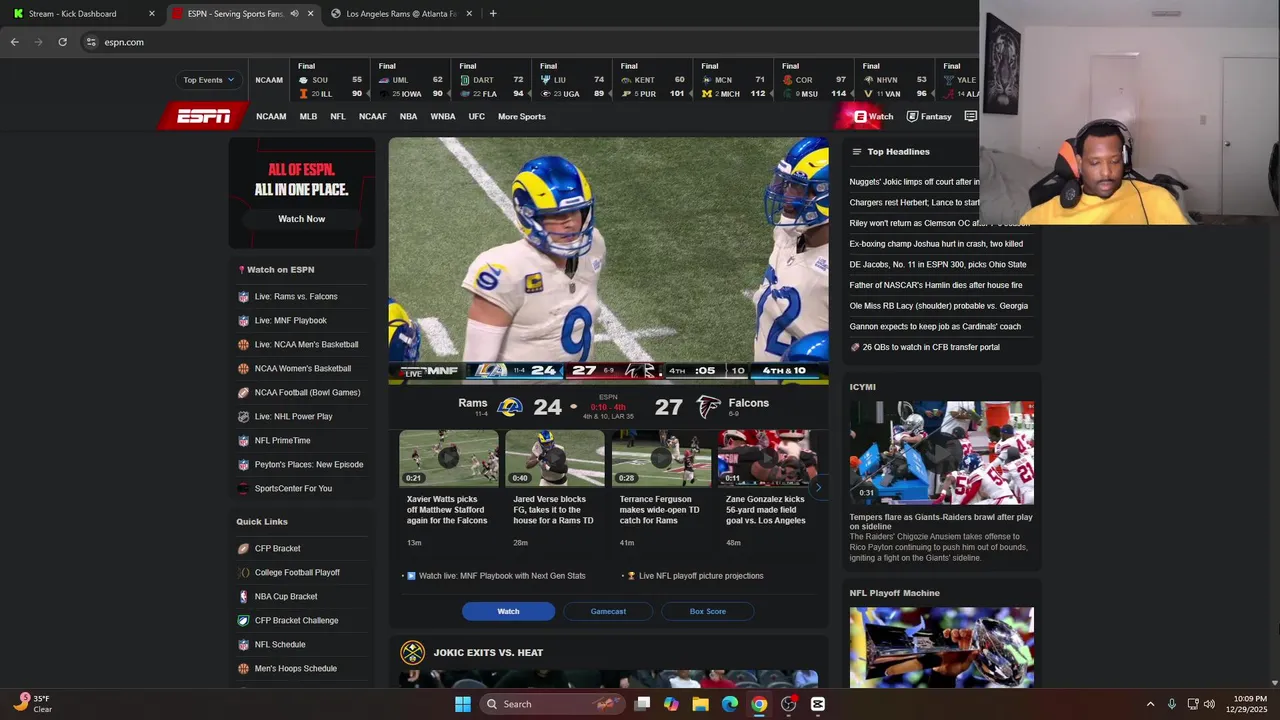Viewport: 1280px width, 720px height.
Task: Open CapCut from the taskbar
Action: pyautogui.click(x=818, y=704)
